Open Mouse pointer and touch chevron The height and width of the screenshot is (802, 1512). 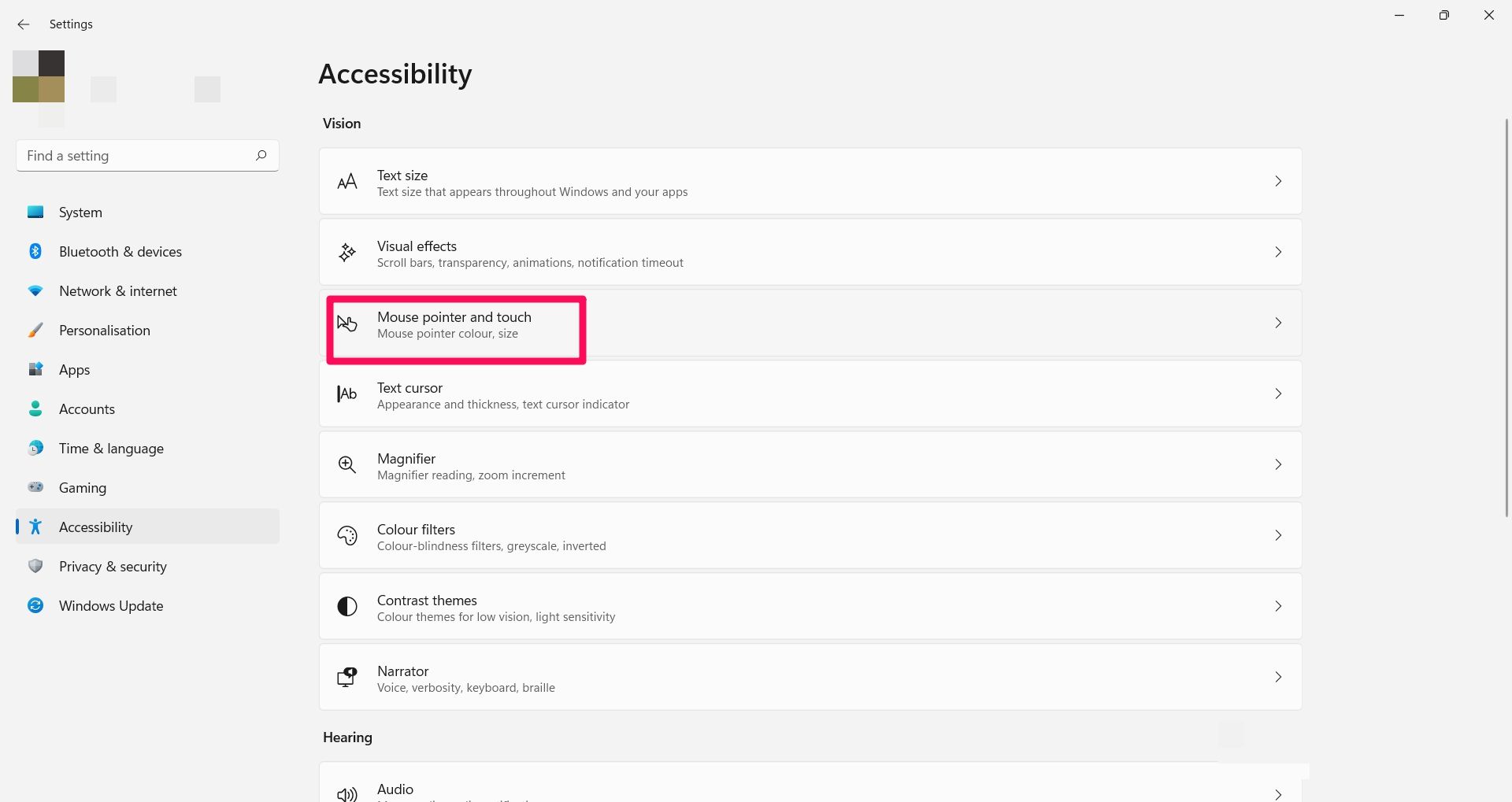[1278, 323]
